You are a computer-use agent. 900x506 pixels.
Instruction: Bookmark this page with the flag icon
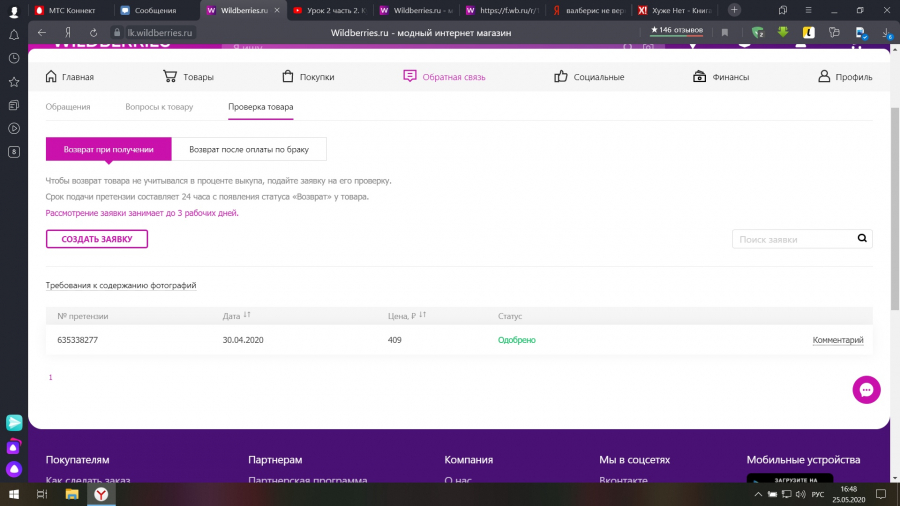(725, 33)
